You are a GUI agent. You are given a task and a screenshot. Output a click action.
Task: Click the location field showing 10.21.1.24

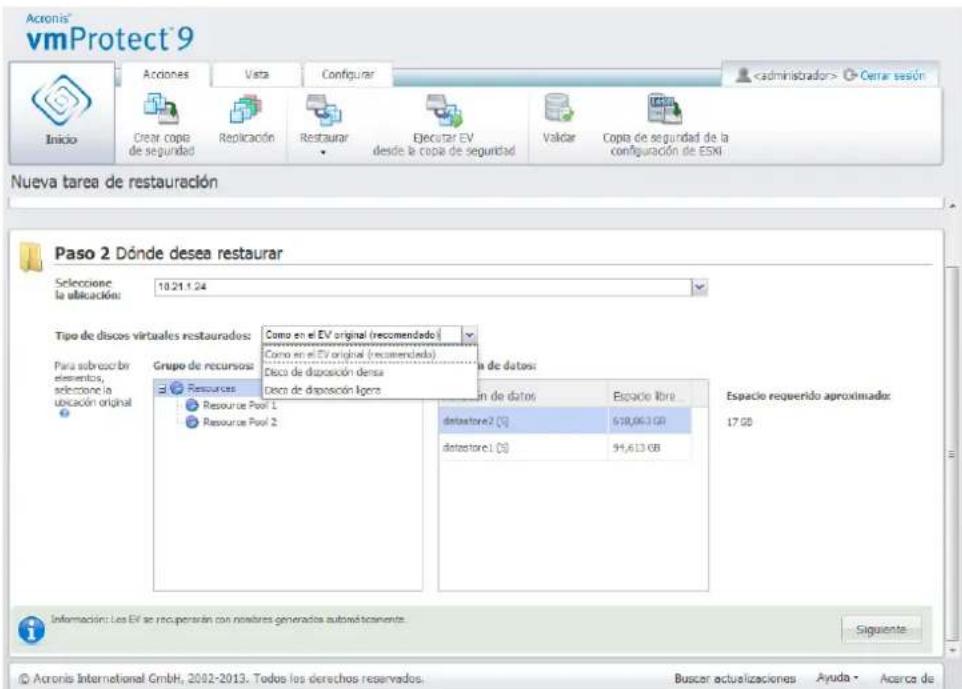(x=423, y=287)
